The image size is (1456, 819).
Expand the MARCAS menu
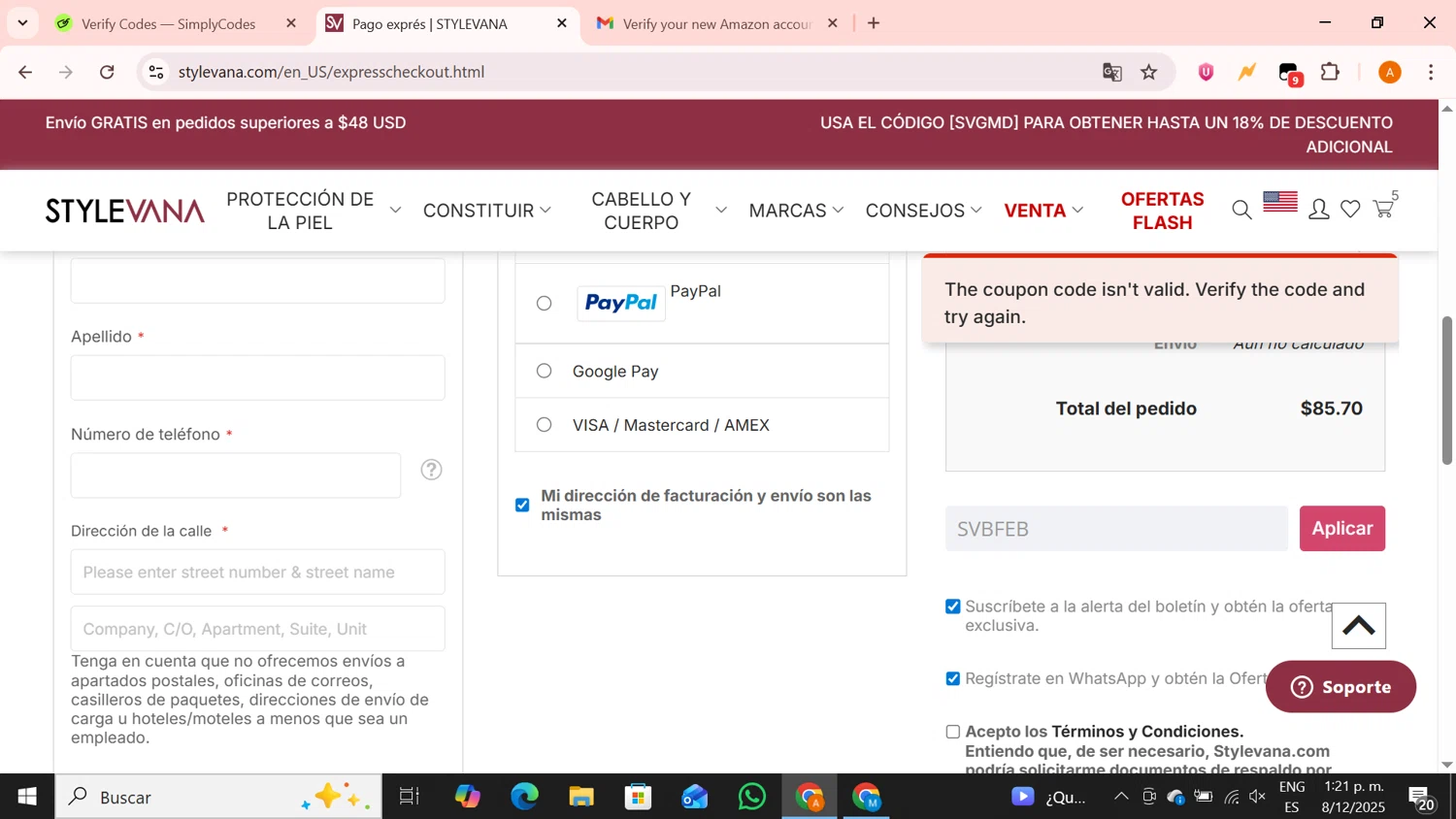tap(796, 211)
